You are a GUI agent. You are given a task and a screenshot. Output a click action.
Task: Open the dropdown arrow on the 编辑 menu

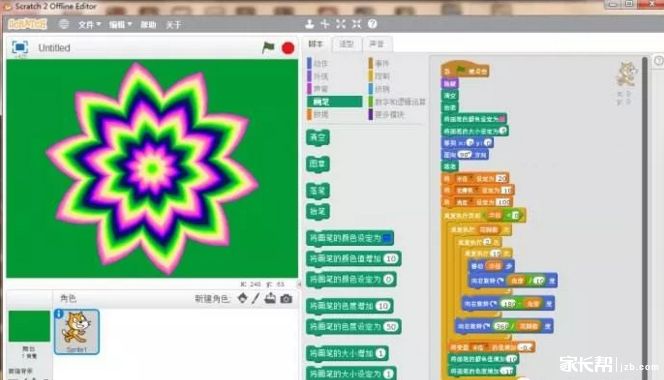[x=130, y=25]
